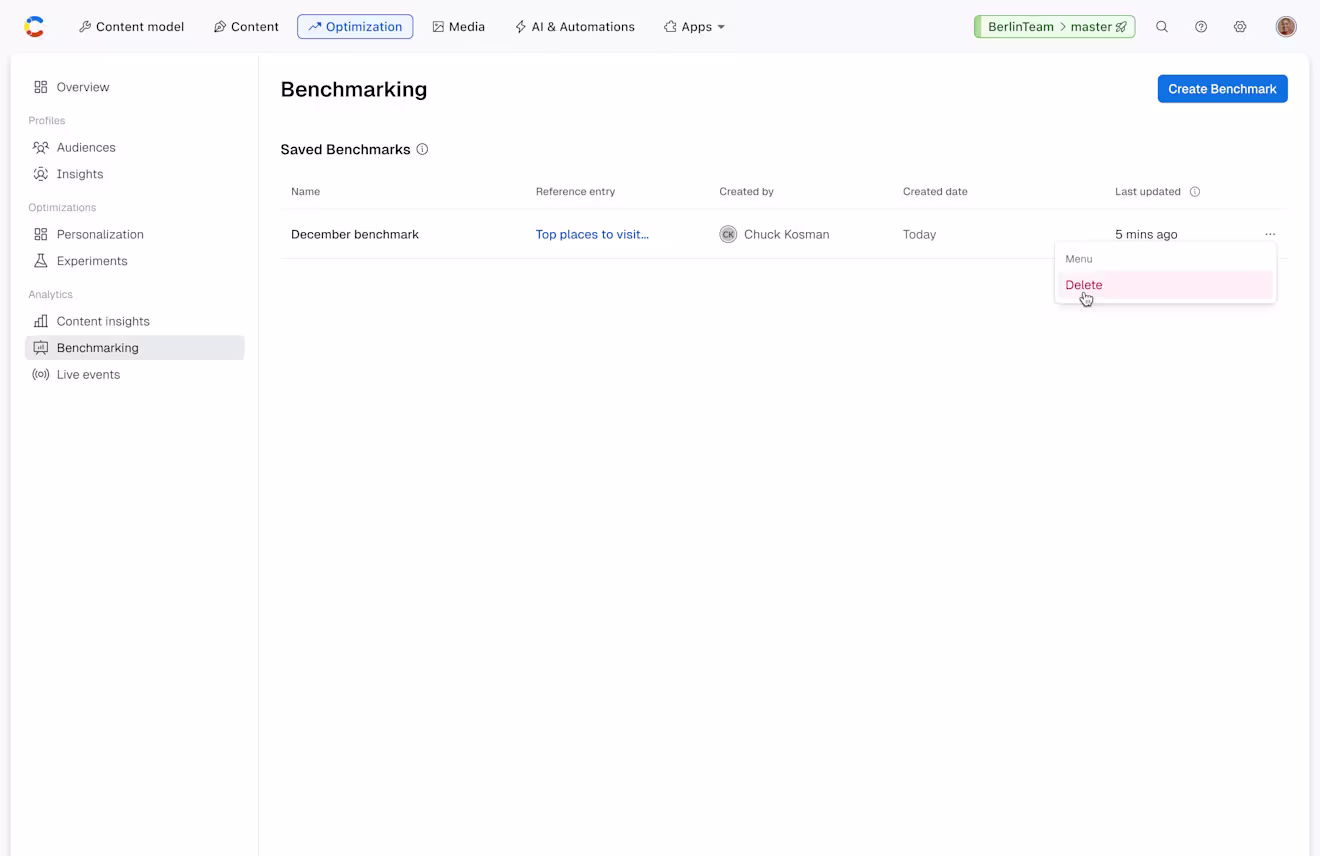Viewport: 1320px width, 856px height.
Task: Open Live events in sidebar
Action: [x=135, y=375]
